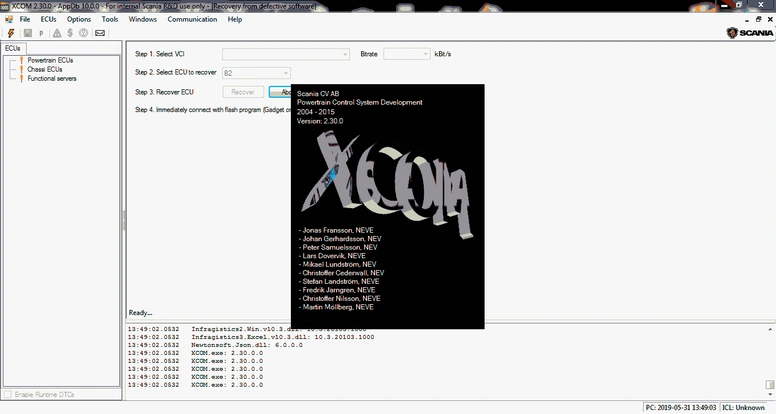Screen dimensions: 776x414
Task: Click the Version: 2.30.0 text
Action: tap(320, 121)
